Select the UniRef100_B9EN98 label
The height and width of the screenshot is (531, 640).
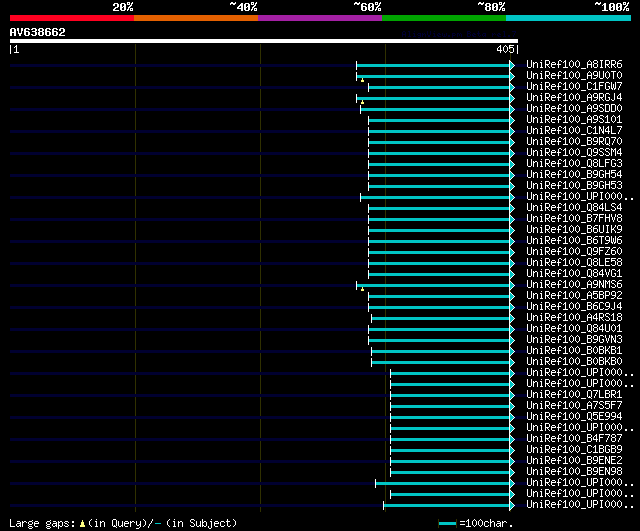pos(574,472)
